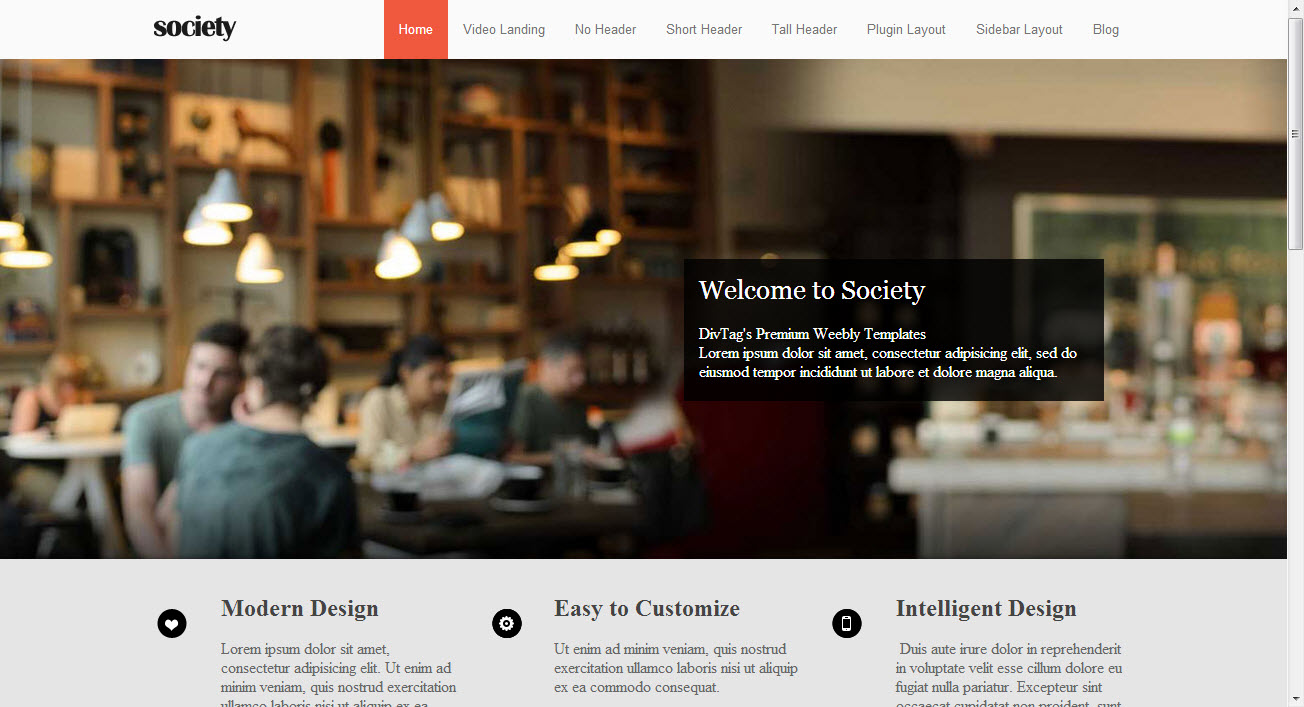Click the gear icon beside Easy to Customize
This screenshot has width=1304, height=707.
pyautogui.click(x=507, y=624)
